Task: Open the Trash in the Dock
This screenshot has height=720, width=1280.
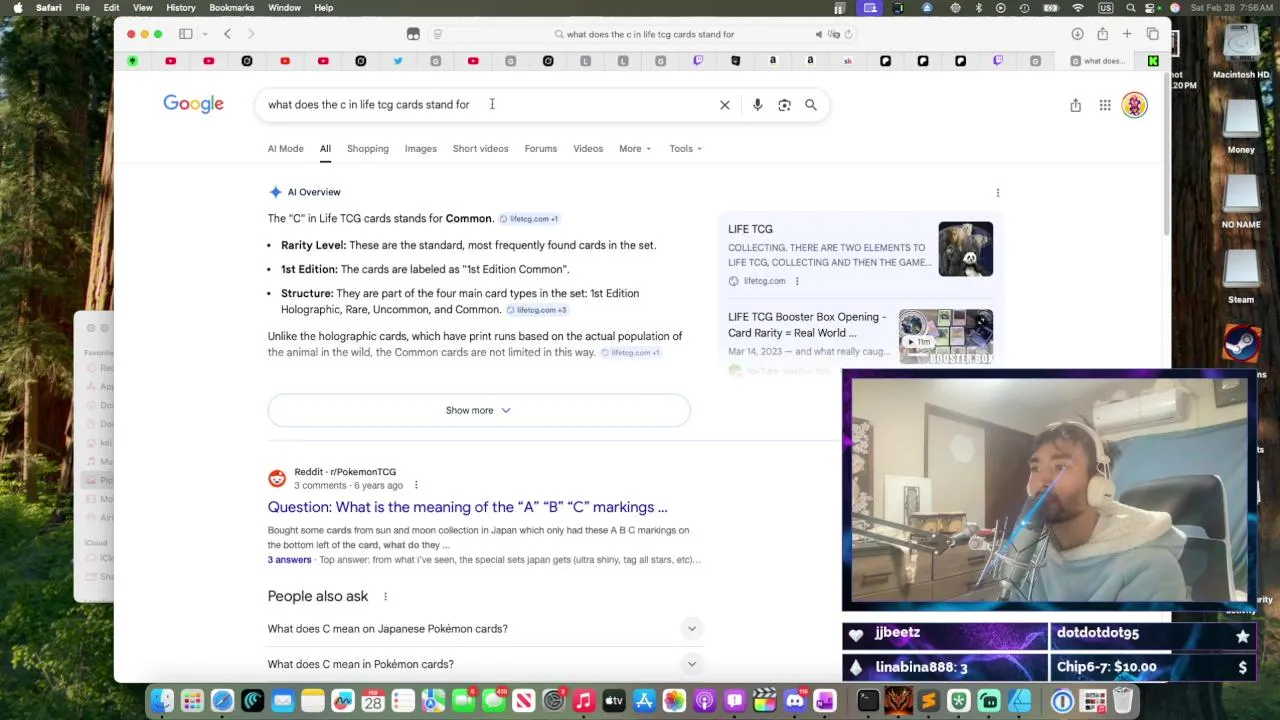Action: click(x=1123, y=701)
